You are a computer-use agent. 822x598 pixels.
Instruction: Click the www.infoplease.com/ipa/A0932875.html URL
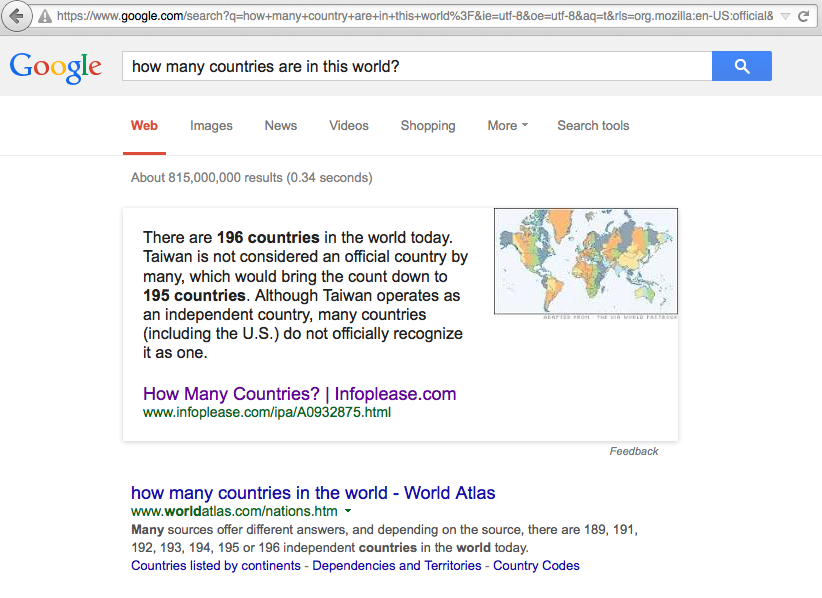(267, 412)
